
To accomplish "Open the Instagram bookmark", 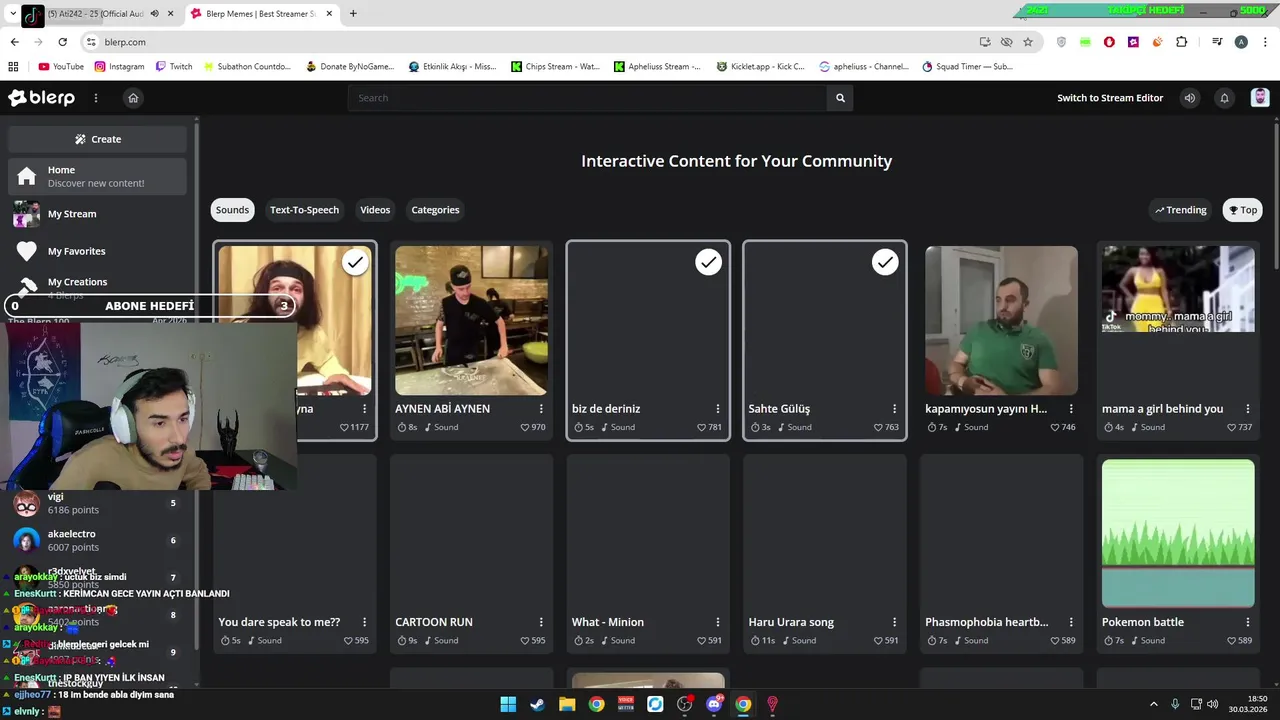I will [119, 67].
